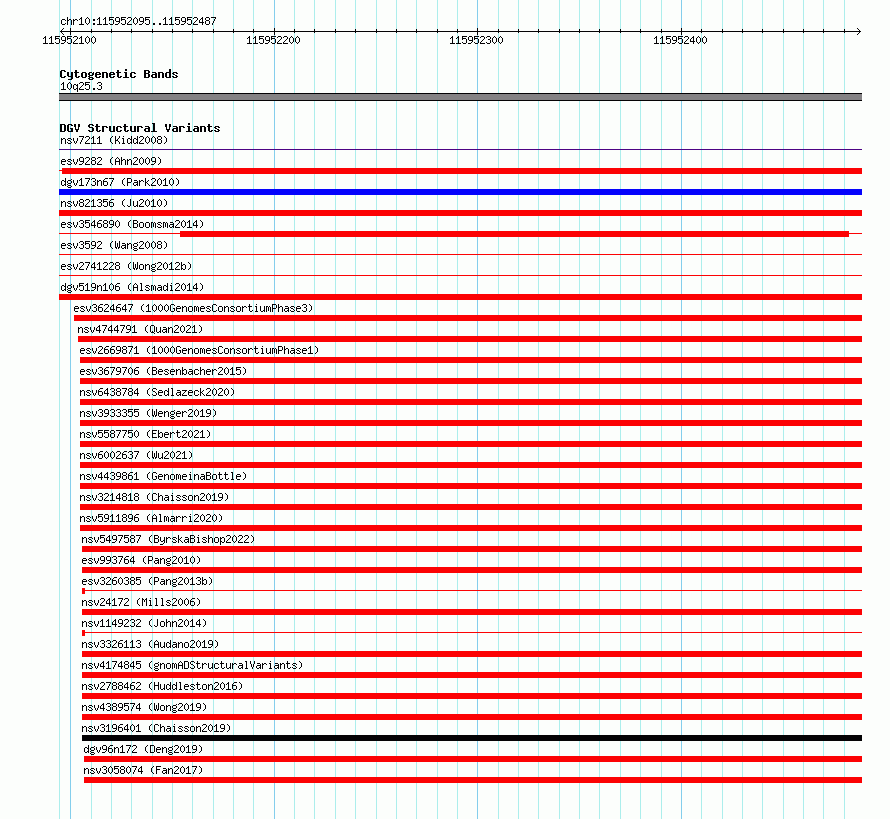This screenshot has height=819, width=890.
Task: Open esv3624647 (1000GenomesConsortiumPhase3) label
Action: (x=193, y=308)
